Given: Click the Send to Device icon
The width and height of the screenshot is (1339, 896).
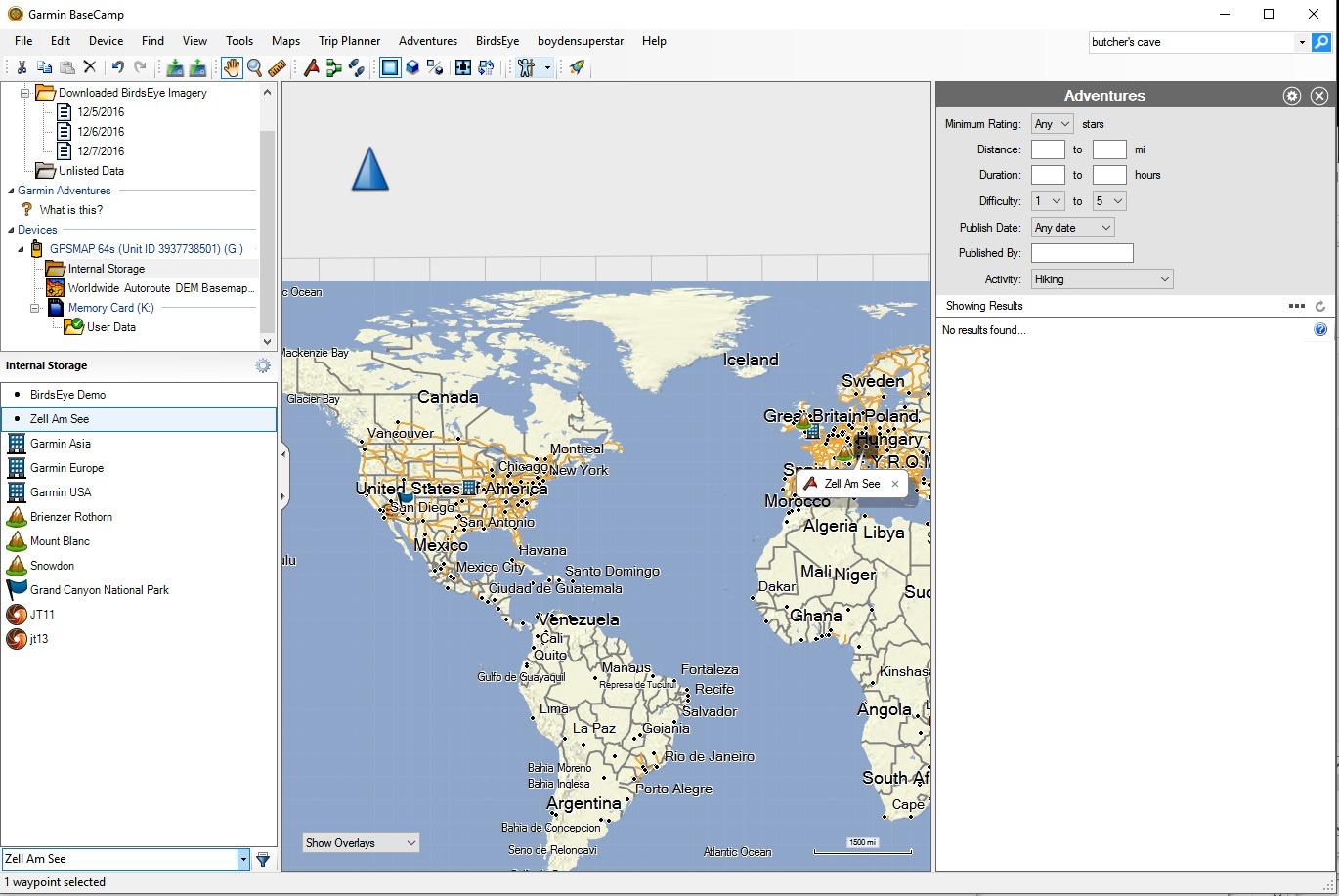Looking at the screenshot, I should [x=175, y=67].
